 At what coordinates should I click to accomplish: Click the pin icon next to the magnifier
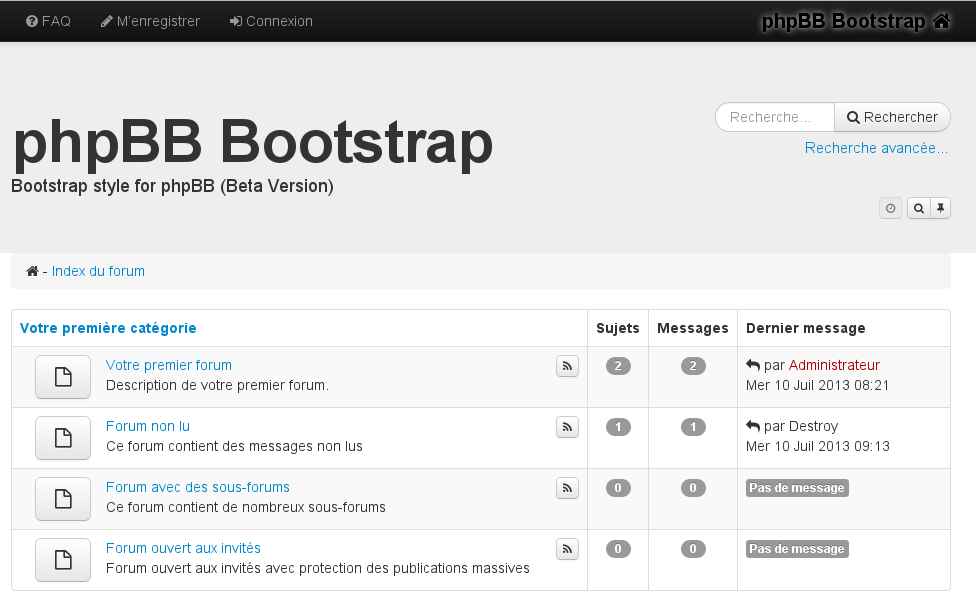[x=941, y=208]
